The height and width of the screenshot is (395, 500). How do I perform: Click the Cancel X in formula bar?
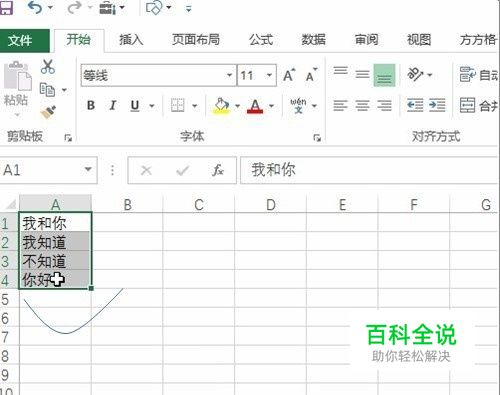146,170
